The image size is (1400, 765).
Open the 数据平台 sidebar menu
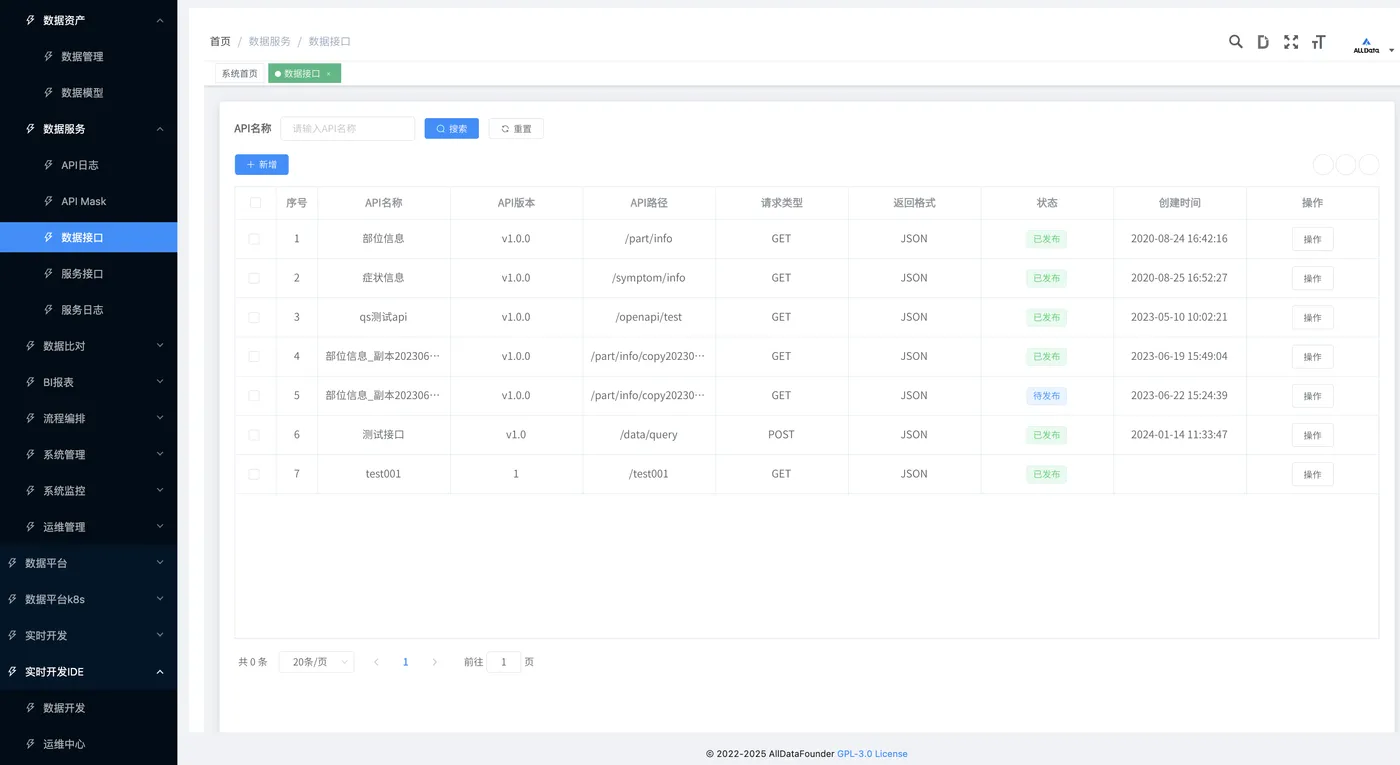pos(88,563)
